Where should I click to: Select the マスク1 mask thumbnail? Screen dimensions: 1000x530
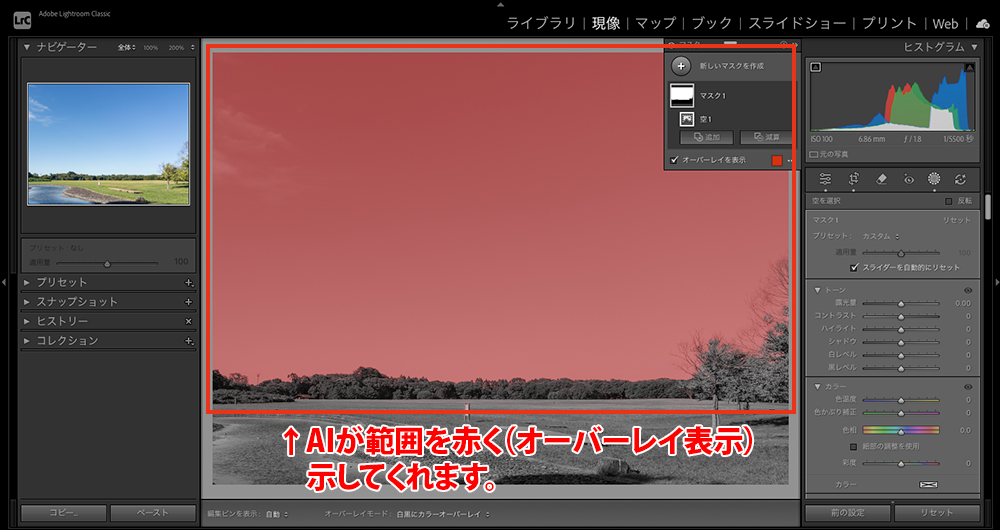[682, 96]
